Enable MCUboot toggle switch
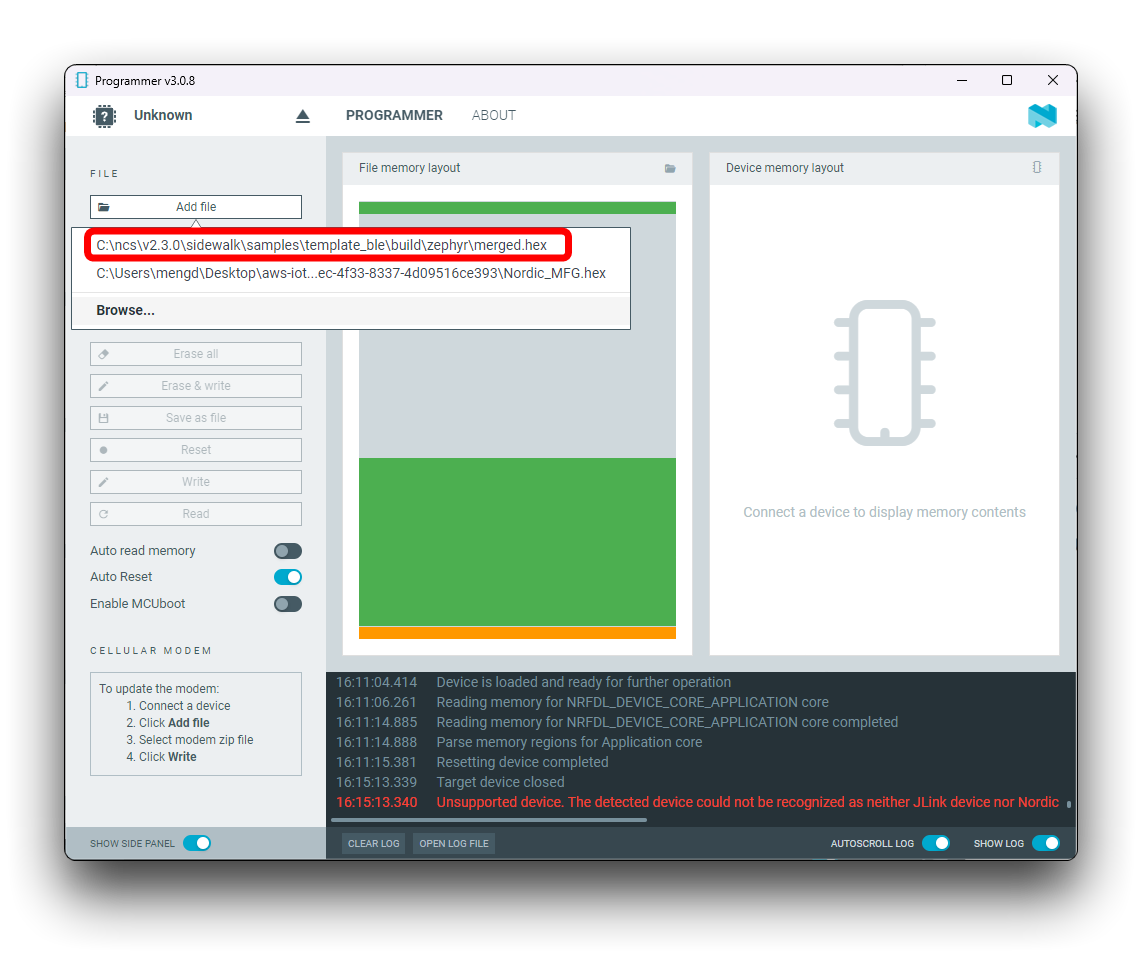This screenshot has width=1142, height=957. tap(287, 604)
